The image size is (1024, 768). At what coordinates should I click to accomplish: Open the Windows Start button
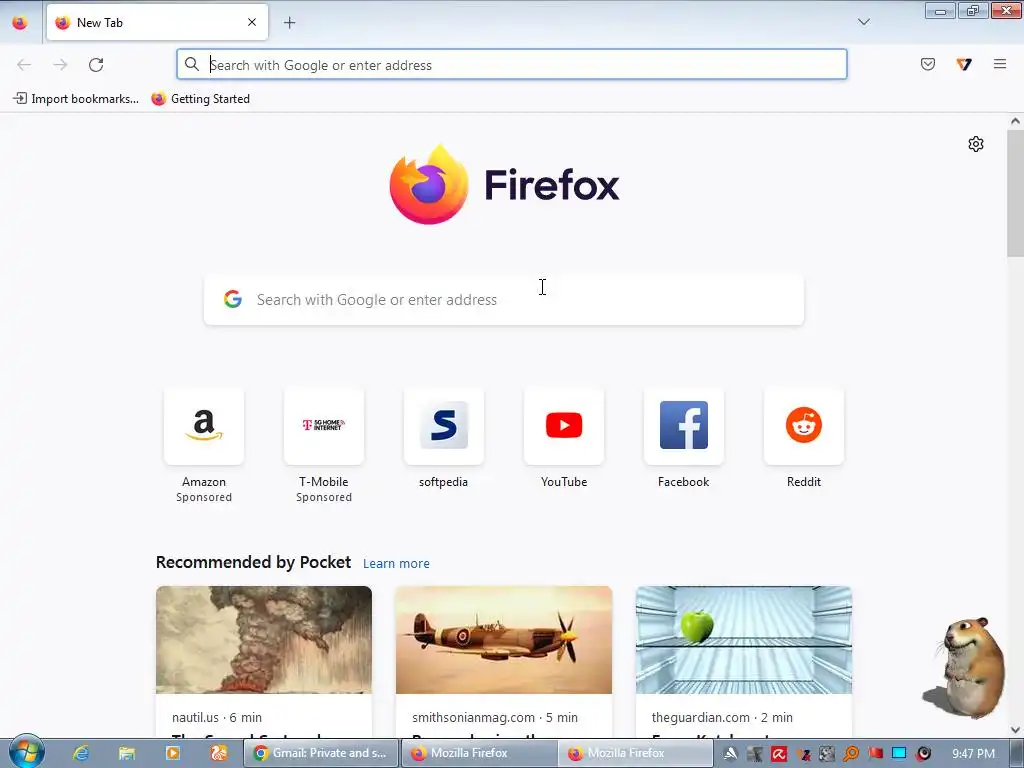(26, 752)
